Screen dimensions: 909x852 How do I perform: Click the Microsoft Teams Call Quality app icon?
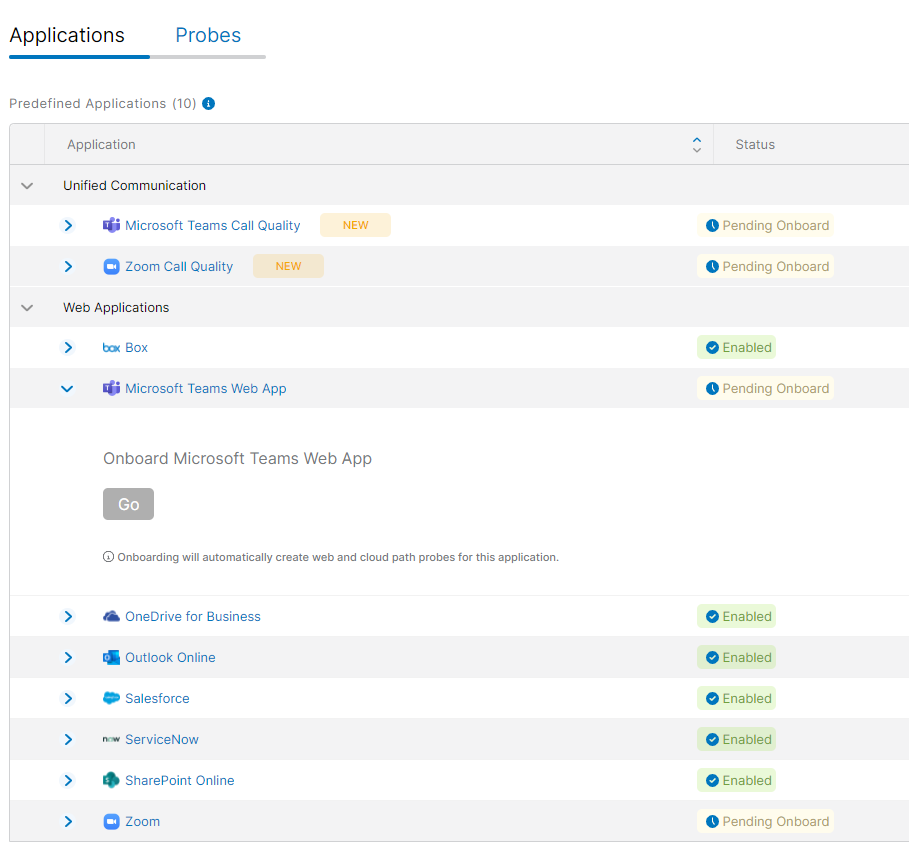[x=111, y=225]
